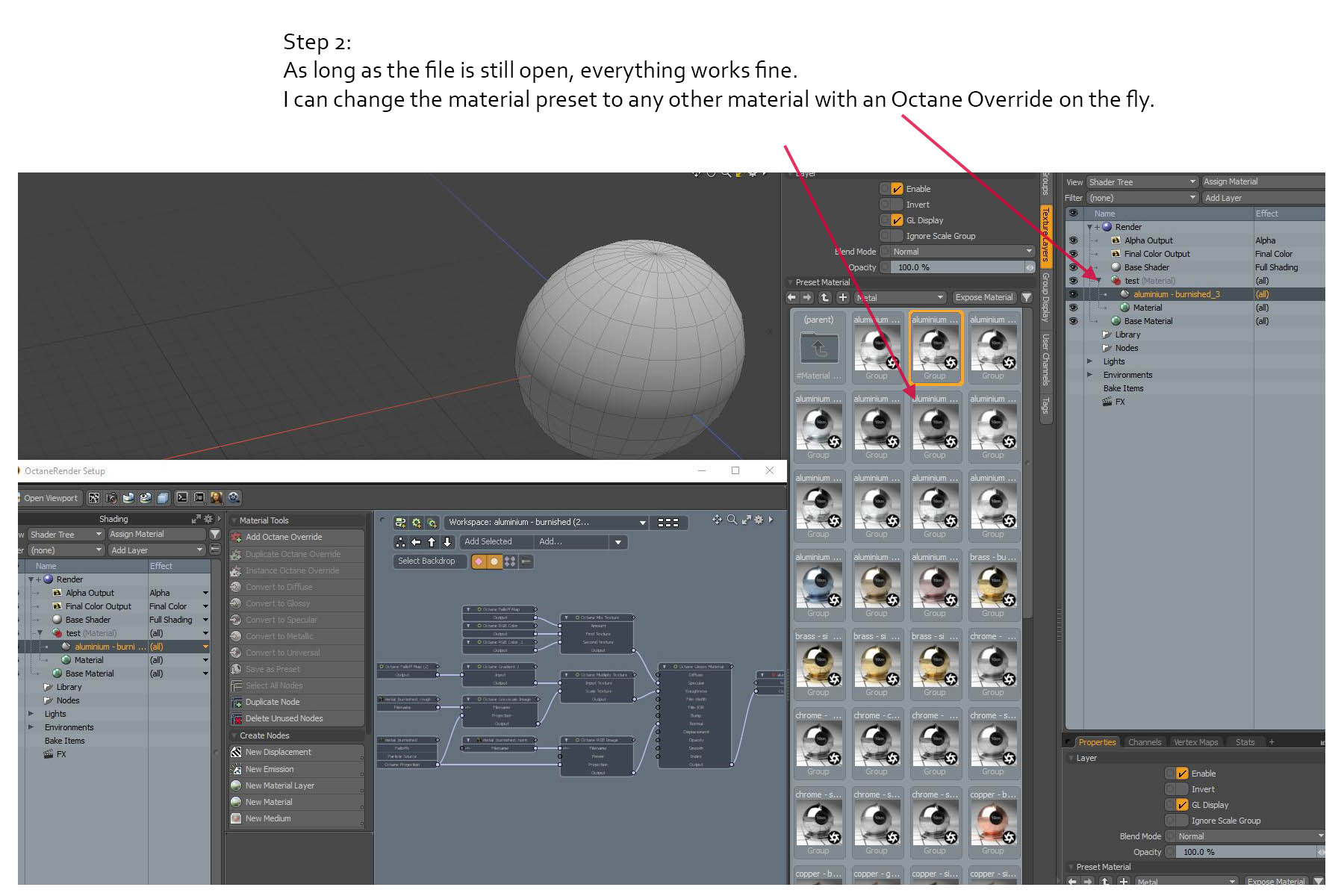Screen dimensions: 1344x896
Task: Click the pan arrows icon in node graph
Action: click(x=718, y=520)
